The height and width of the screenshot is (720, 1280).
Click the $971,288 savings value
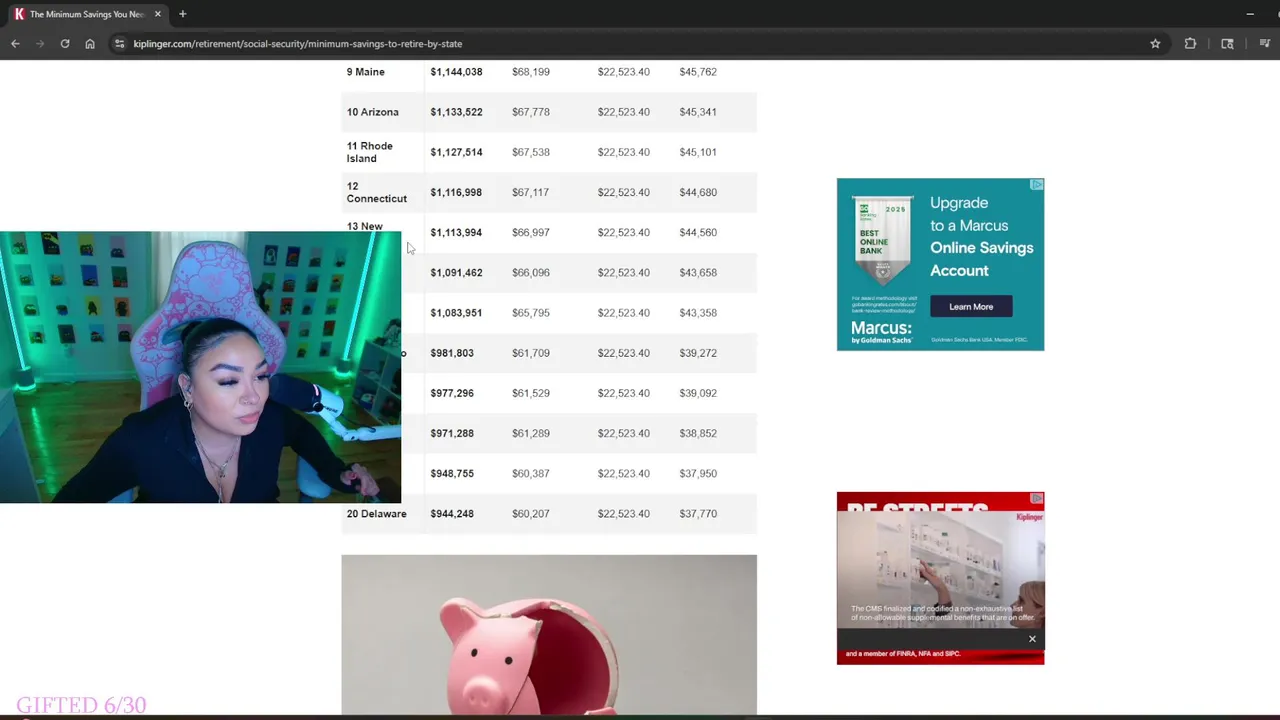tap(452, 433)
